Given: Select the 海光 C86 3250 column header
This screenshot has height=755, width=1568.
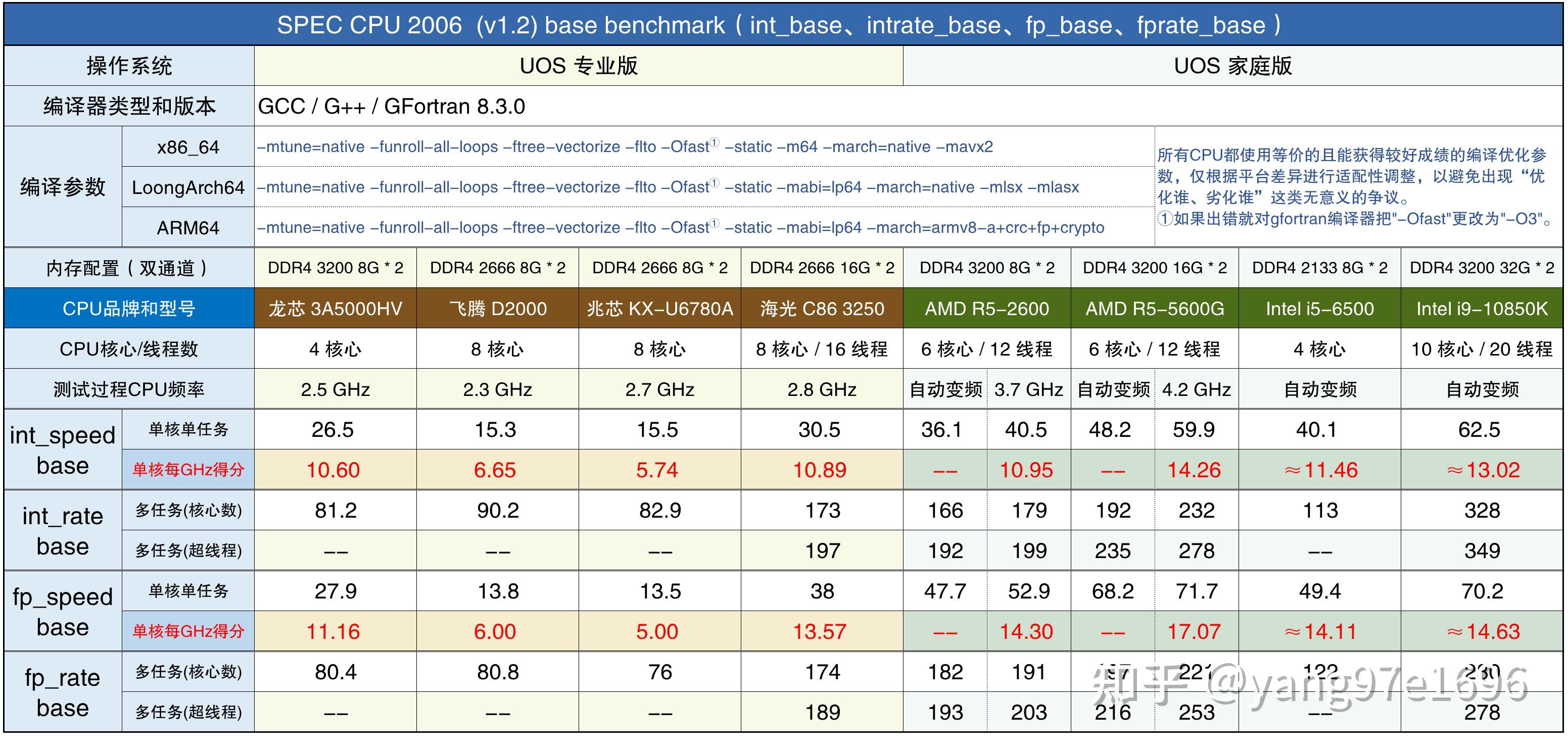Looking at the screenshot, I should pos(822,309).
